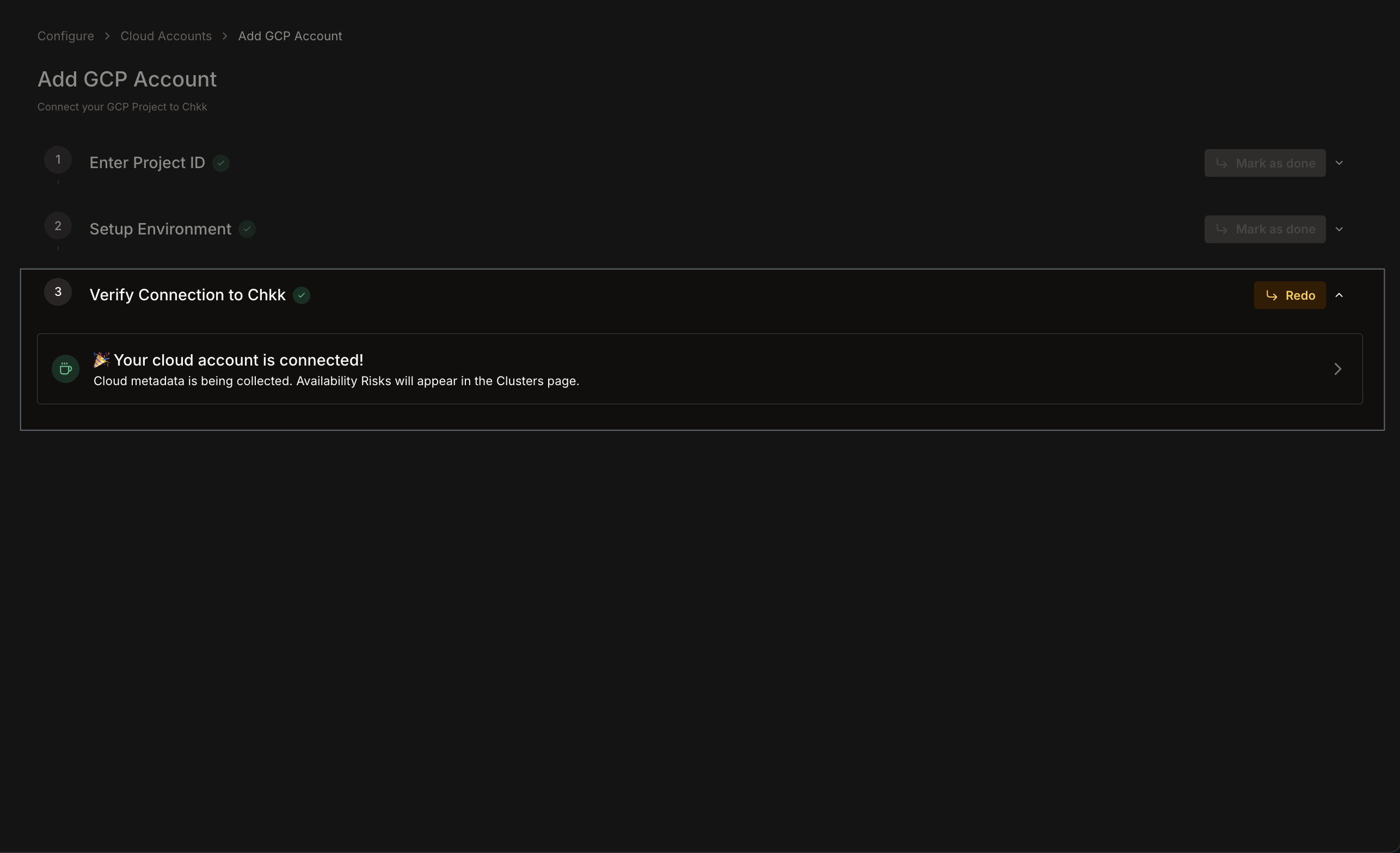Click the step 2 number circle

click(57, 225)
